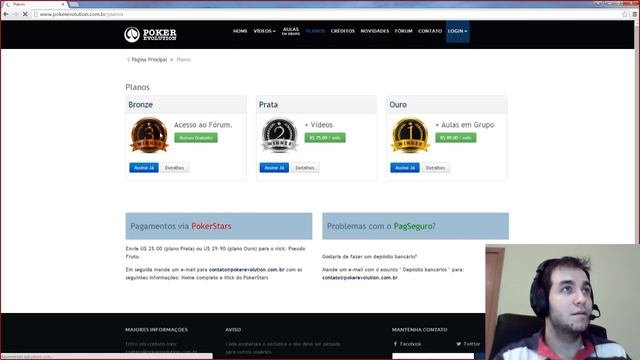Go back with browser back arrow
Viewport: 640px width, 360px height.
pyautogui.click(x=6, y=14)
